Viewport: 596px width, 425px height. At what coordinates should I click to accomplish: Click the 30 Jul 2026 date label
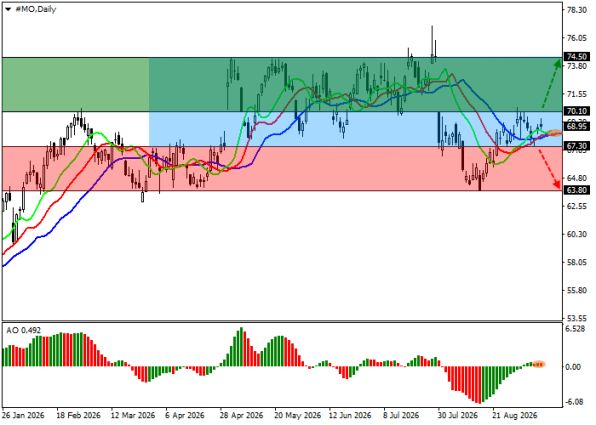point(458,415)
